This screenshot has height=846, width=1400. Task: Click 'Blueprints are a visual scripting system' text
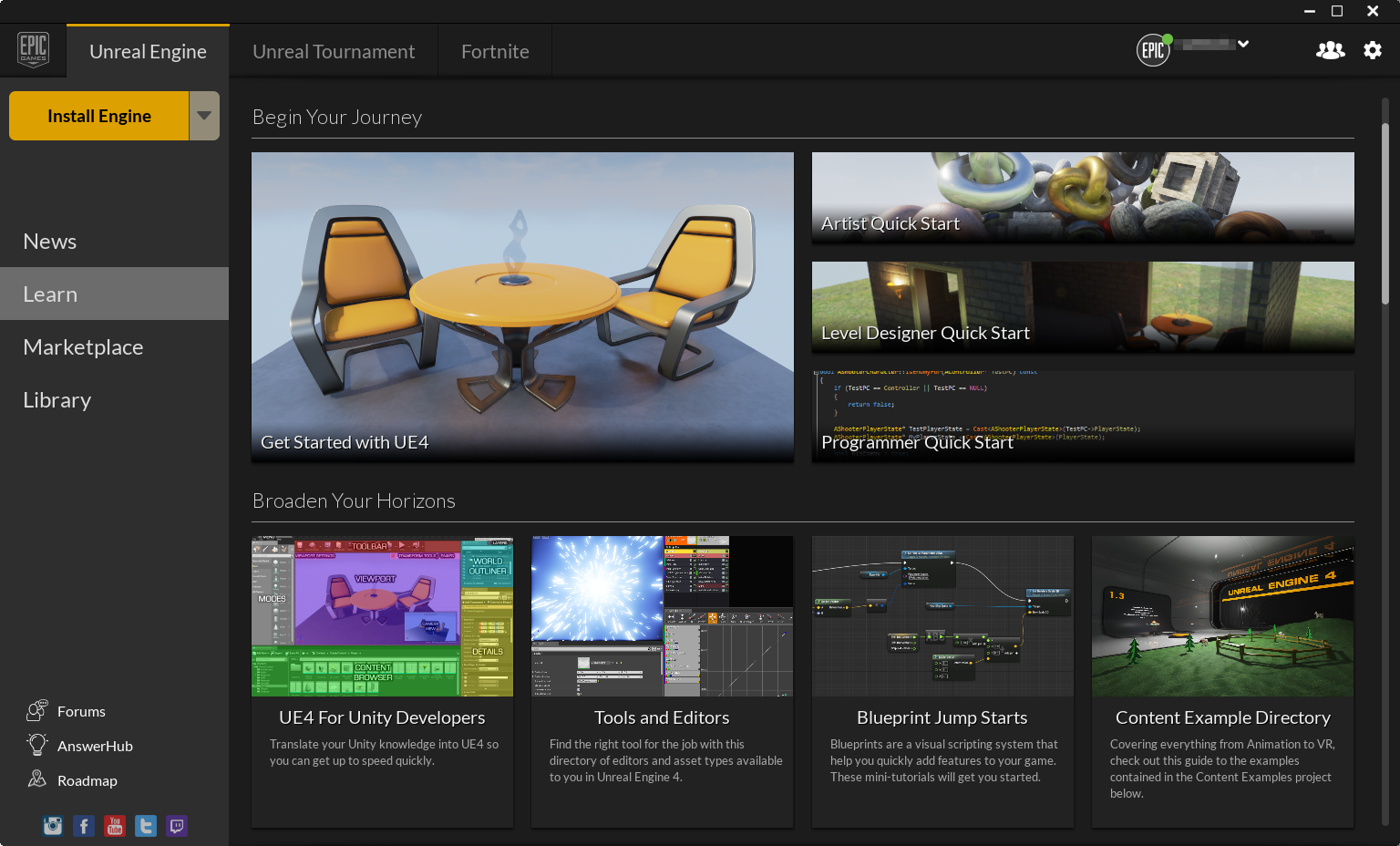(x=943, y=760)
